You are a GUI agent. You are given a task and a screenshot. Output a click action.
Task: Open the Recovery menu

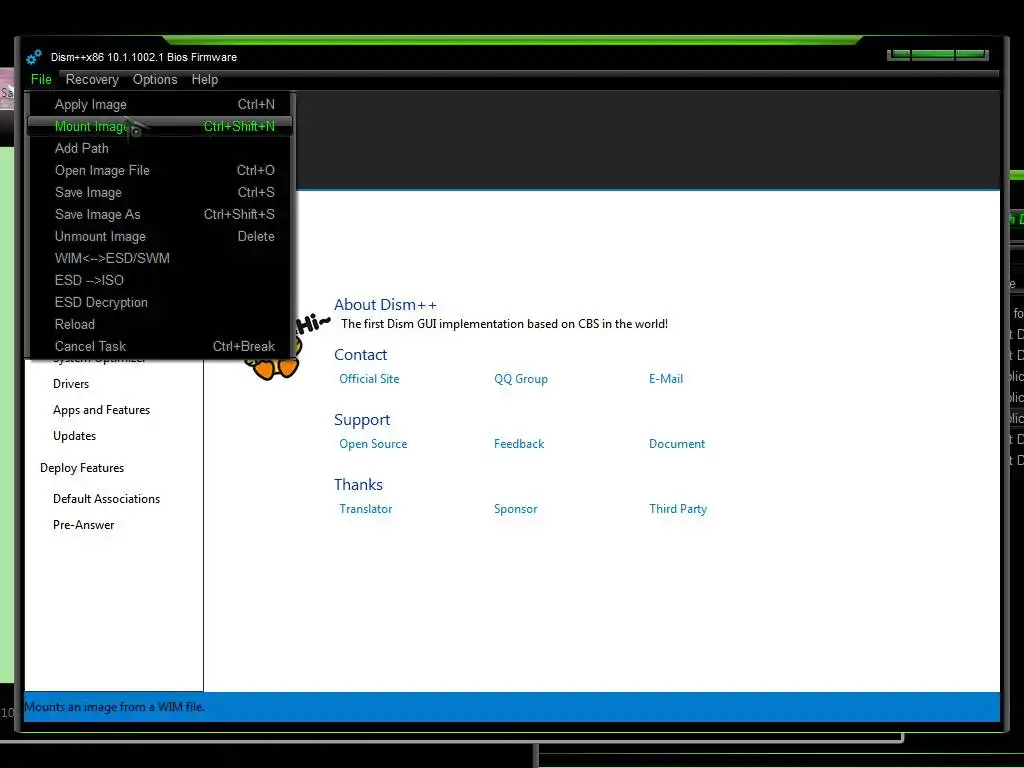[x=92, y=80]
